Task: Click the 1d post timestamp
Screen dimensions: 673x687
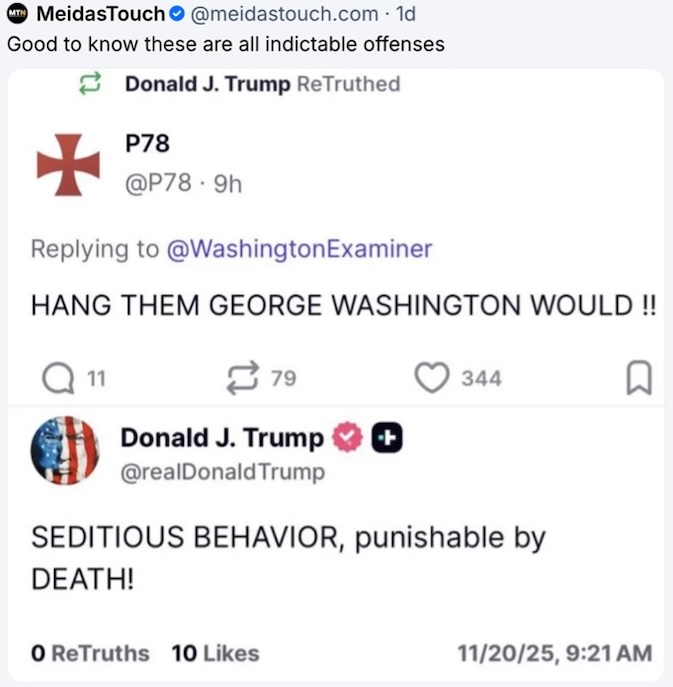Action: (x=405, y=14)
